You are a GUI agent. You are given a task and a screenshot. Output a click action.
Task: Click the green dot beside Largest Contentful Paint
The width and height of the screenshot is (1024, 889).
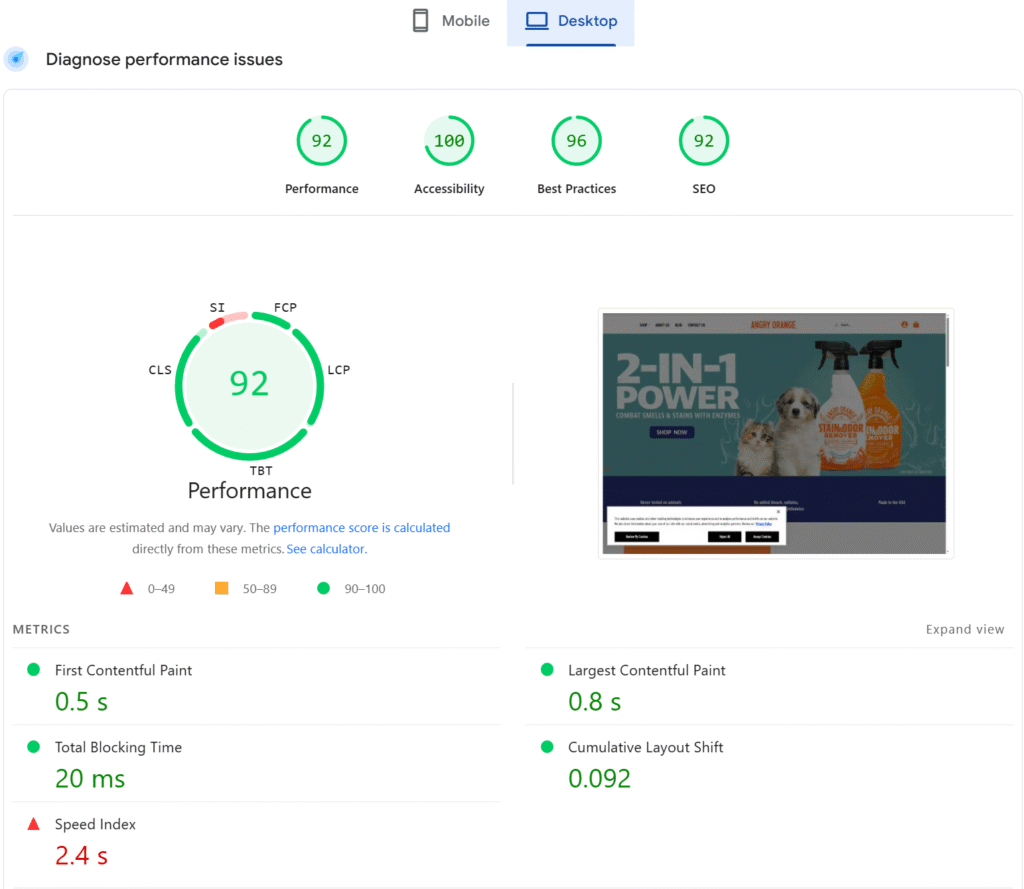tap(547, 670)
